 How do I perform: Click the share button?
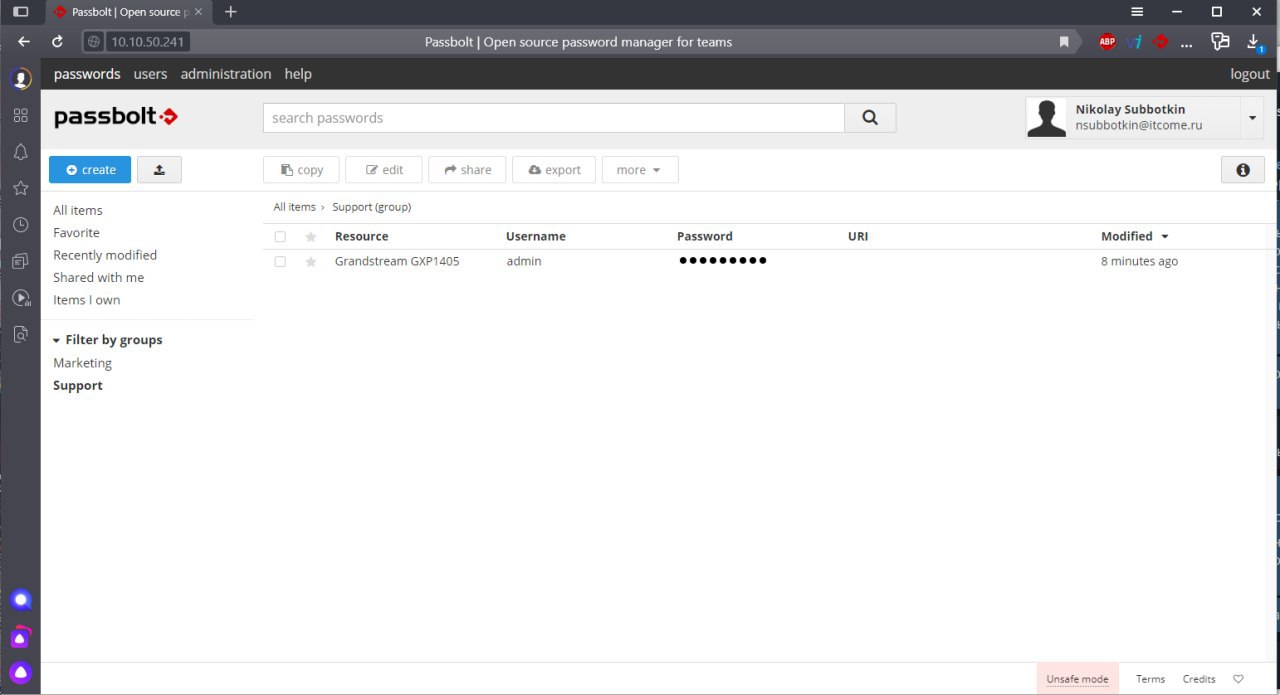tap(467, 170)
